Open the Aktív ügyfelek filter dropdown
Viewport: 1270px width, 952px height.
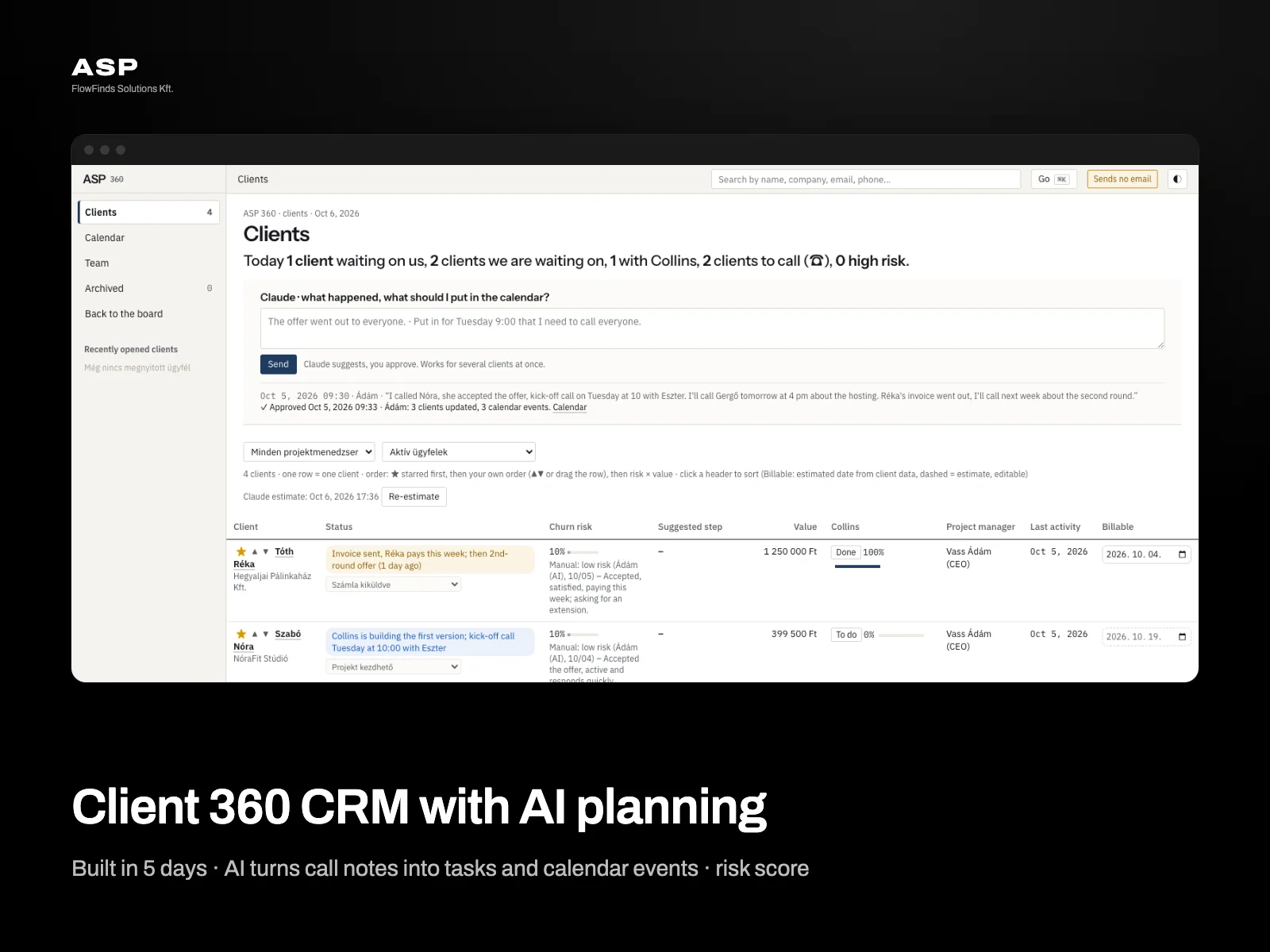tap(459, 452)
